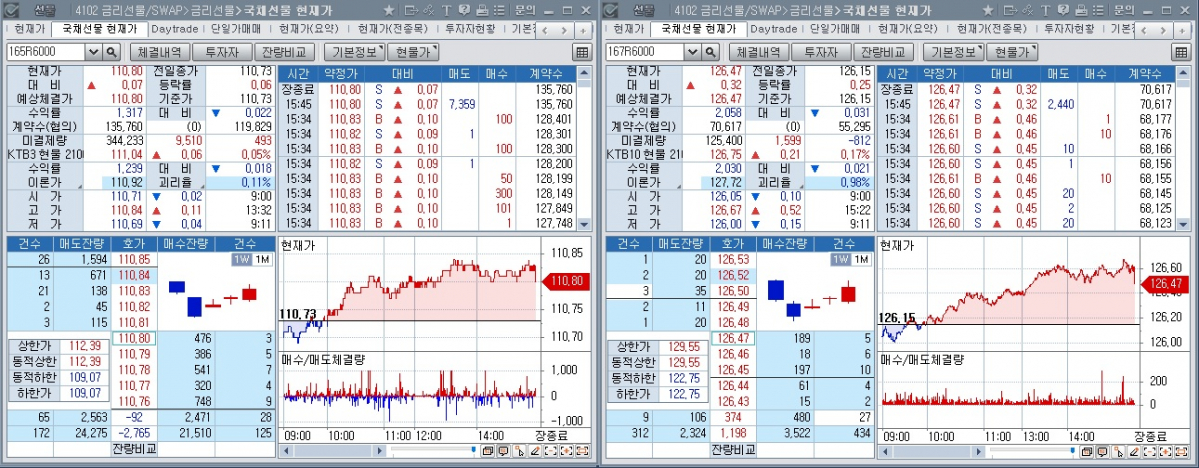Click zoom slider handle under right chart
Screen dimensions: 1199x468
pos(1072,449)
